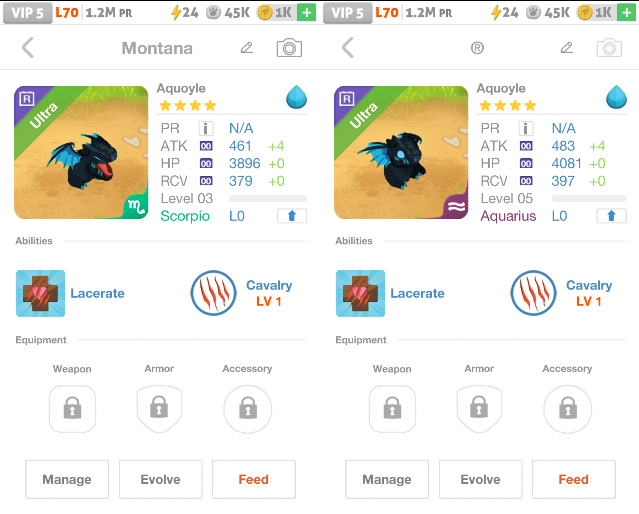The height and width of the screenshot is (514, 639).
Task: Tap the VIP 5 badge at top left
Action: [27, 13]
